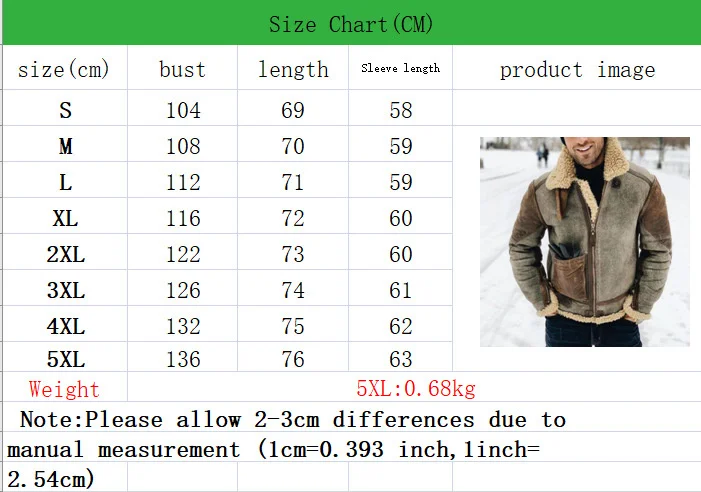Screen dimensions: 701x492
Task: Select sleeve length 58 for size S
Action: pyautogui.click(x=401, y=108)
